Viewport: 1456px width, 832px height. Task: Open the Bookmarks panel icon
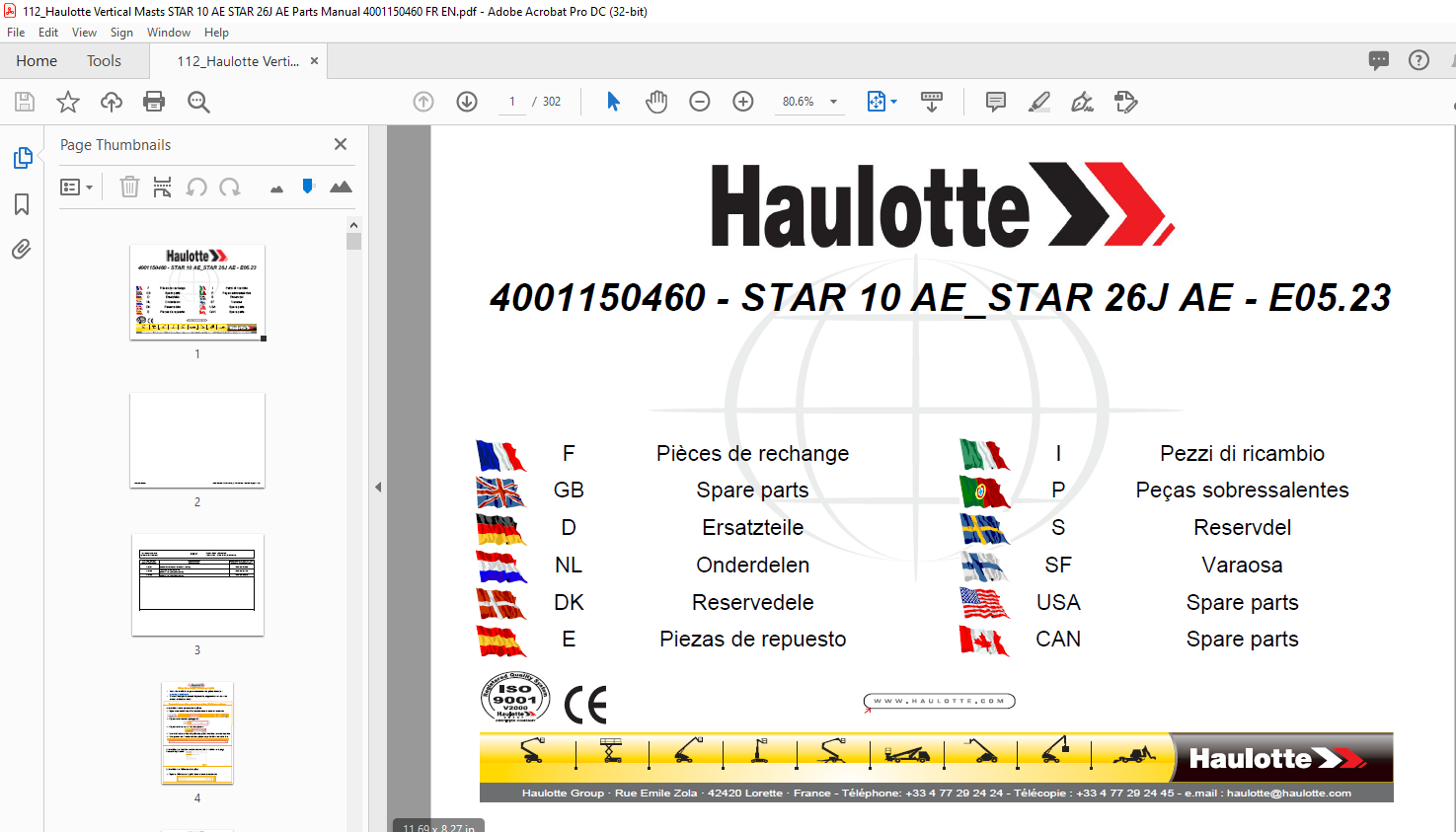pos(22,204)
